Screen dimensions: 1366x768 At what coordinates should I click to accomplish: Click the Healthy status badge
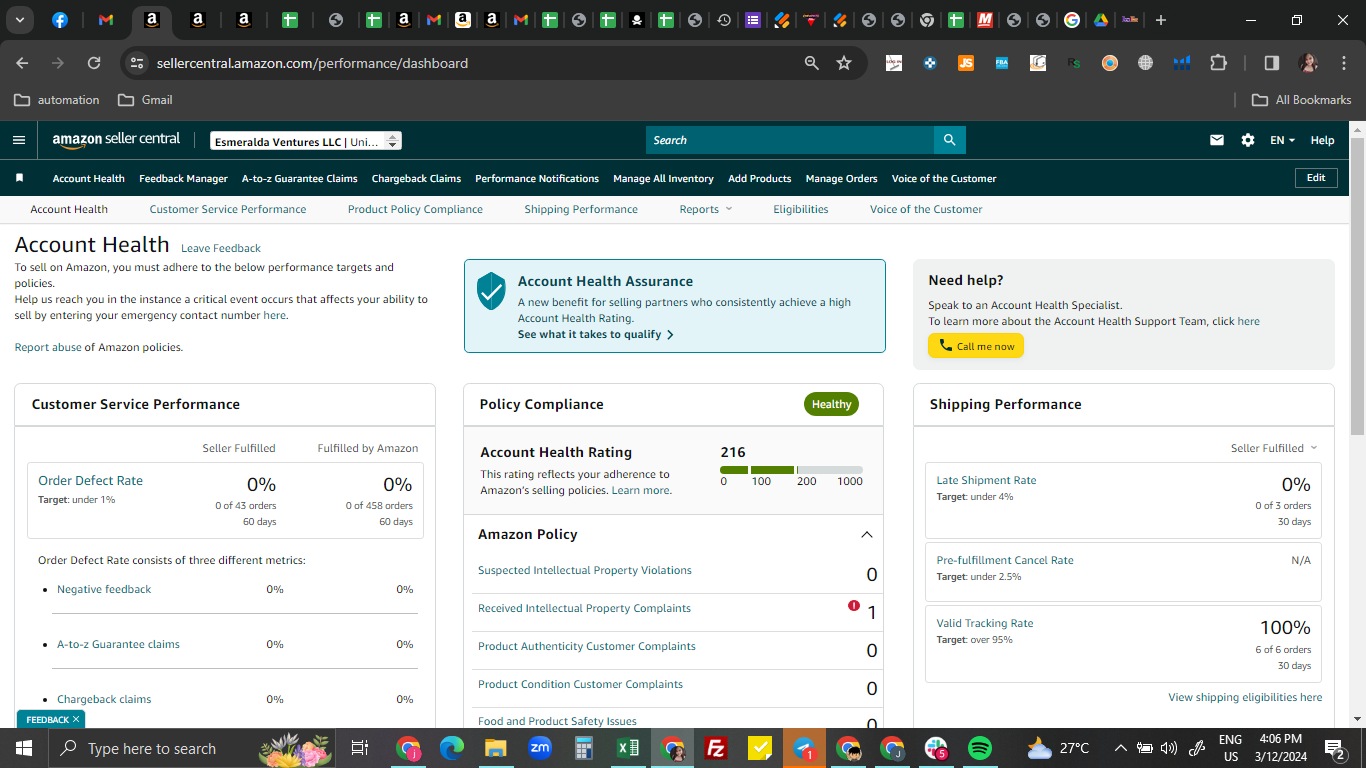point(831,404)
